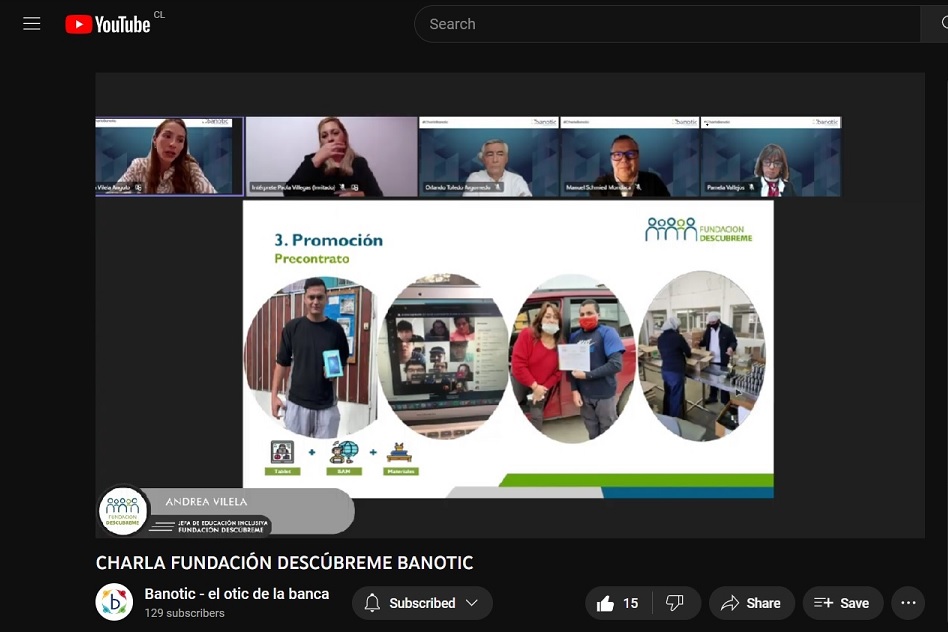The image size is (948, 632).
Task: Click Pamela's webcam thumbnail at the far right
Action: point(770,157)
